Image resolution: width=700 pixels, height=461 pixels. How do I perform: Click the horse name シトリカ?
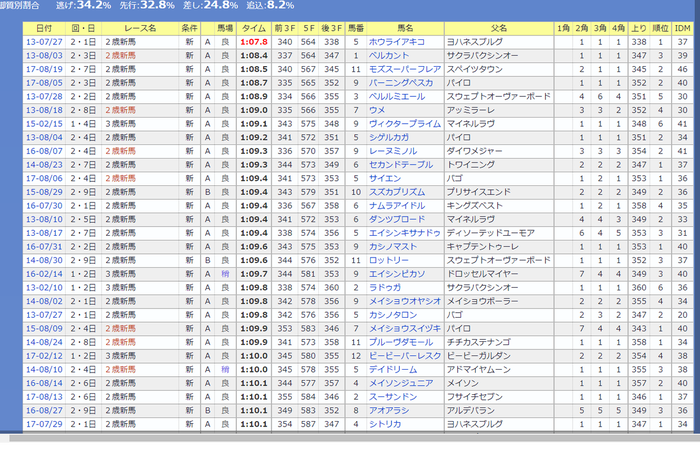(384, 424)
